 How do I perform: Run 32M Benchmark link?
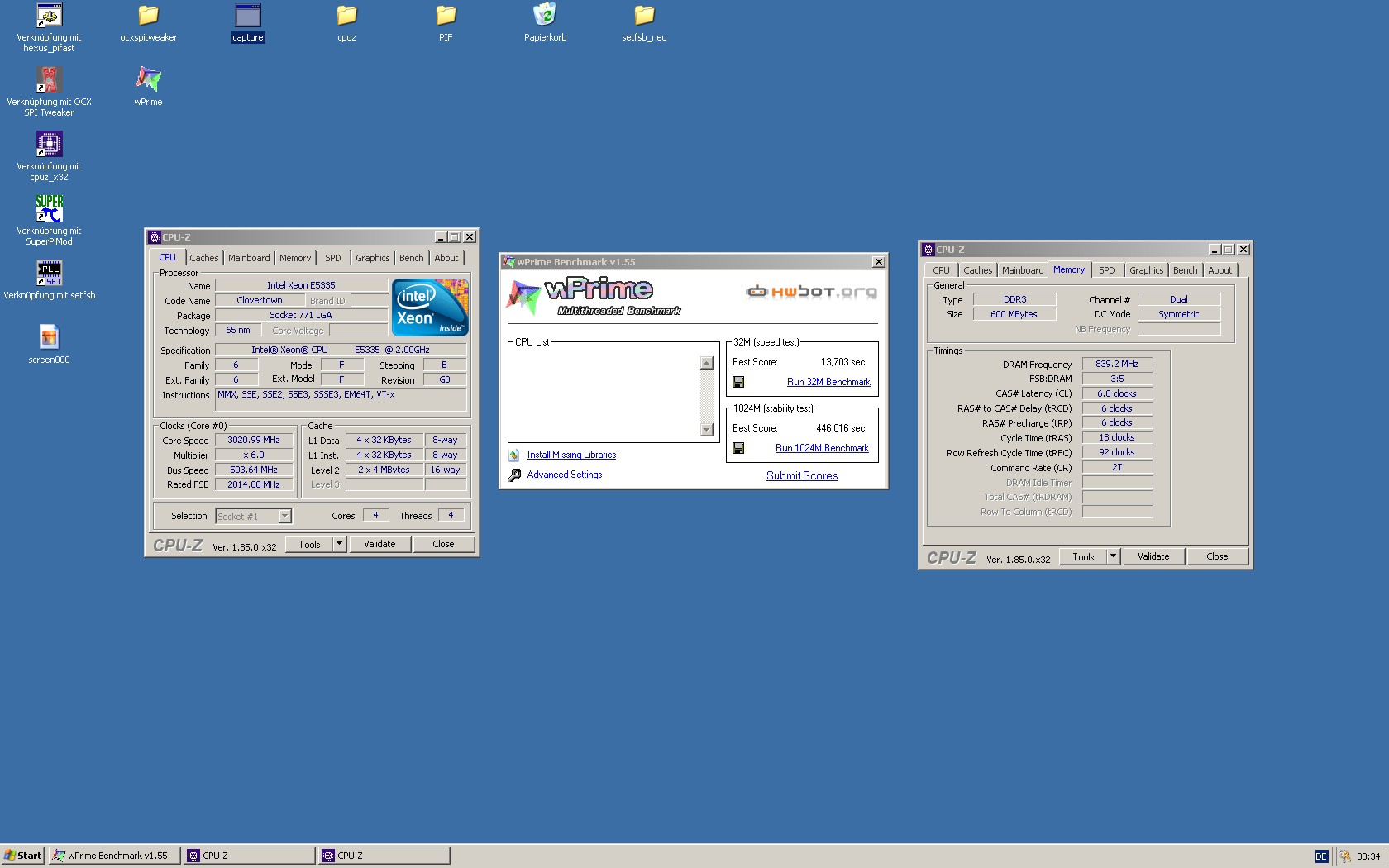pos(828,382)
